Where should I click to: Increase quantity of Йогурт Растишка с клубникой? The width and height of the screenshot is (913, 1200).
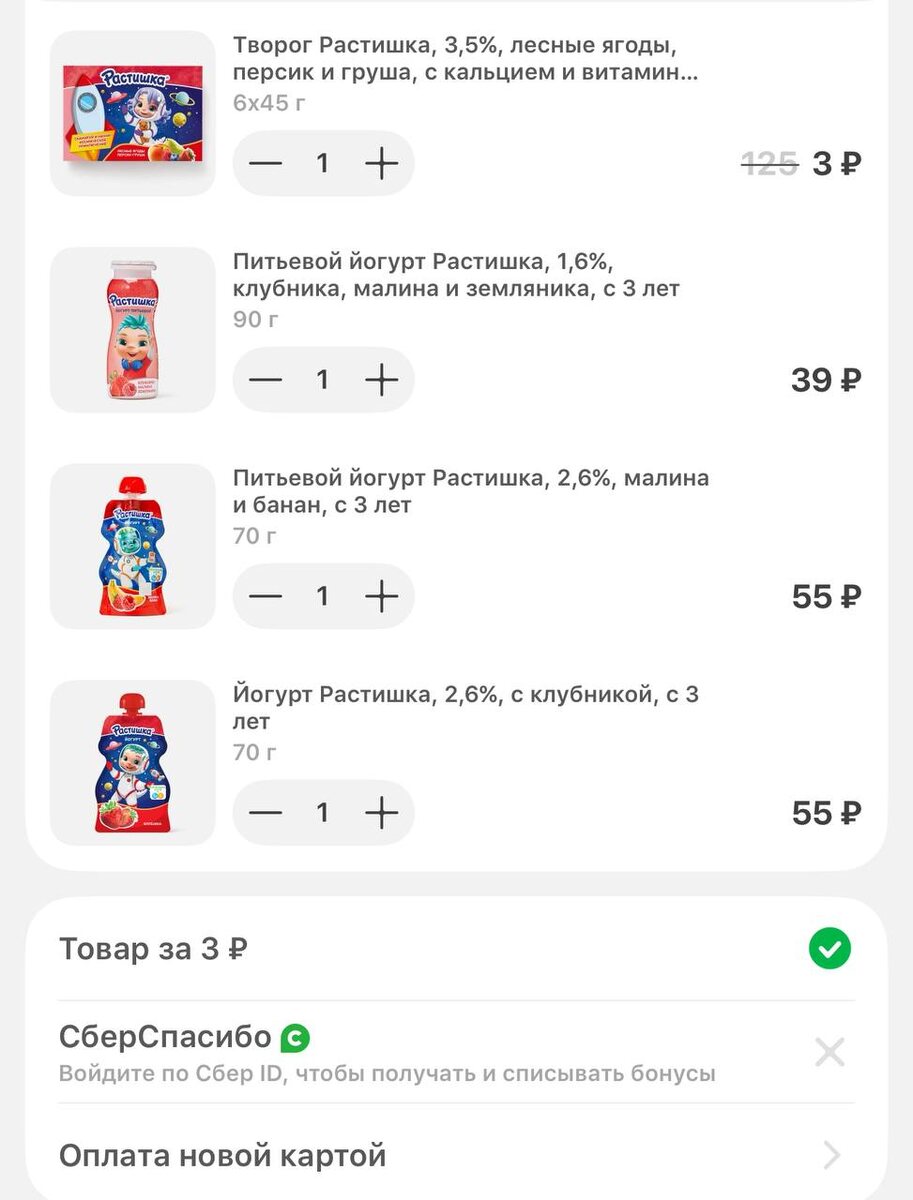tap(381, 813)
